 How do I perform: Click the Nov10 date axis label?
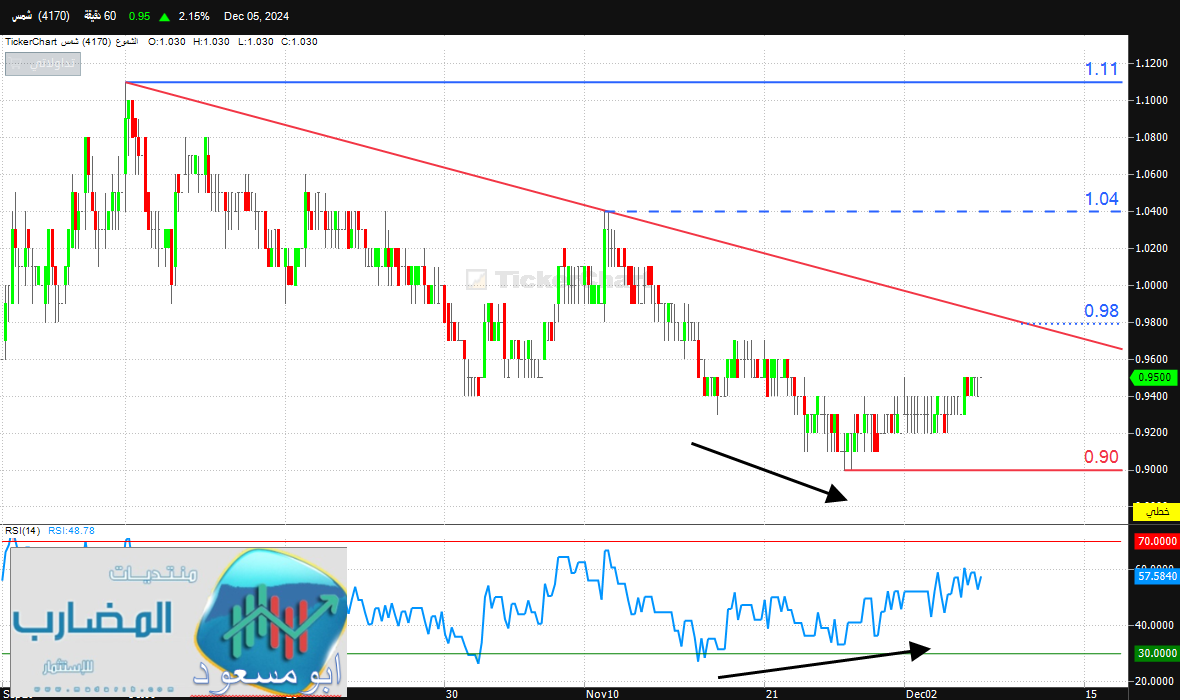pyautogui.click(x=602, y=693)
